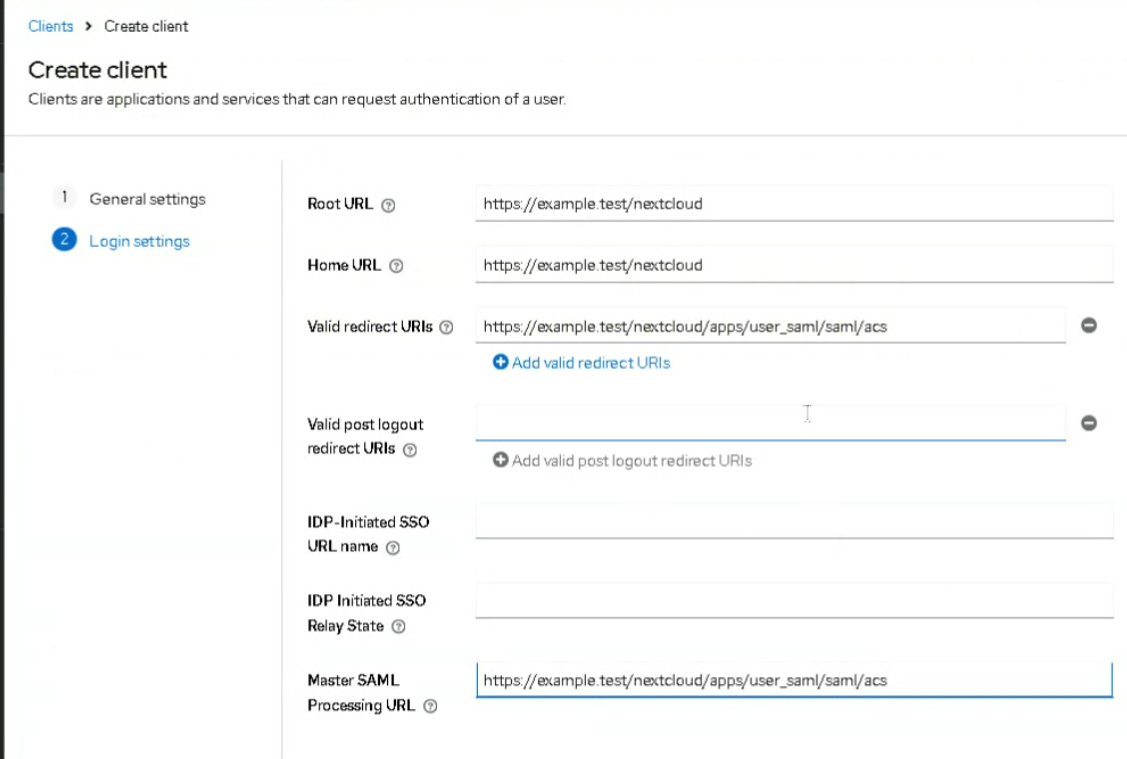Open help for Valid redirect URIs
The width and height of the screenshot is (1127, 759).
click(446, 328)
